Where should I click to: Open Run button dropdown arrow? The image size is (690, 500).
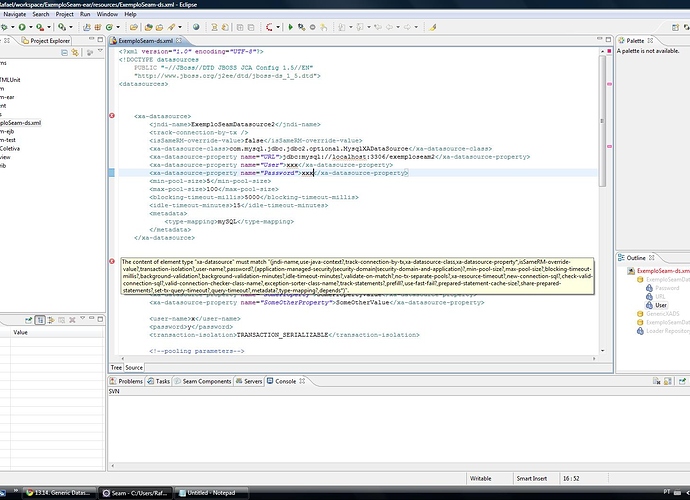click(30, 27)
